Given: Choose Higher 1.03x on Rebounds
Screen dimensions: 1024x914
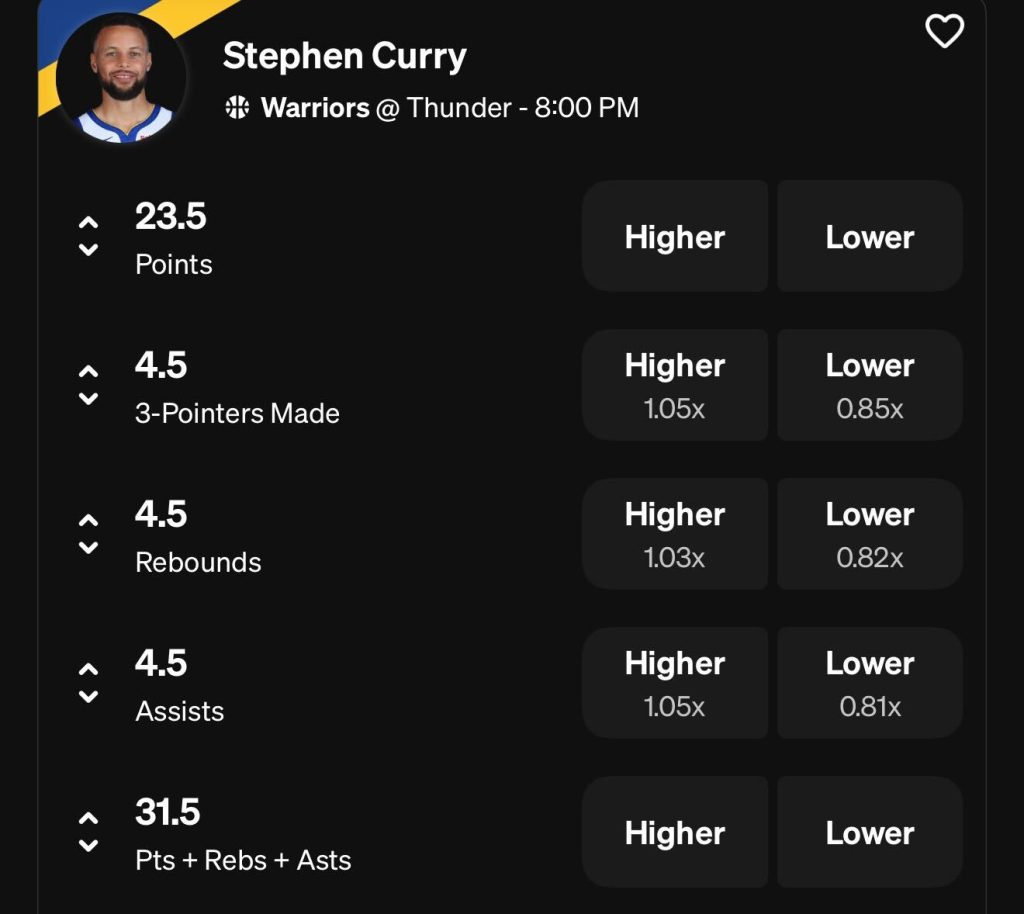Looking at the screenshot, I should point(675,533).
